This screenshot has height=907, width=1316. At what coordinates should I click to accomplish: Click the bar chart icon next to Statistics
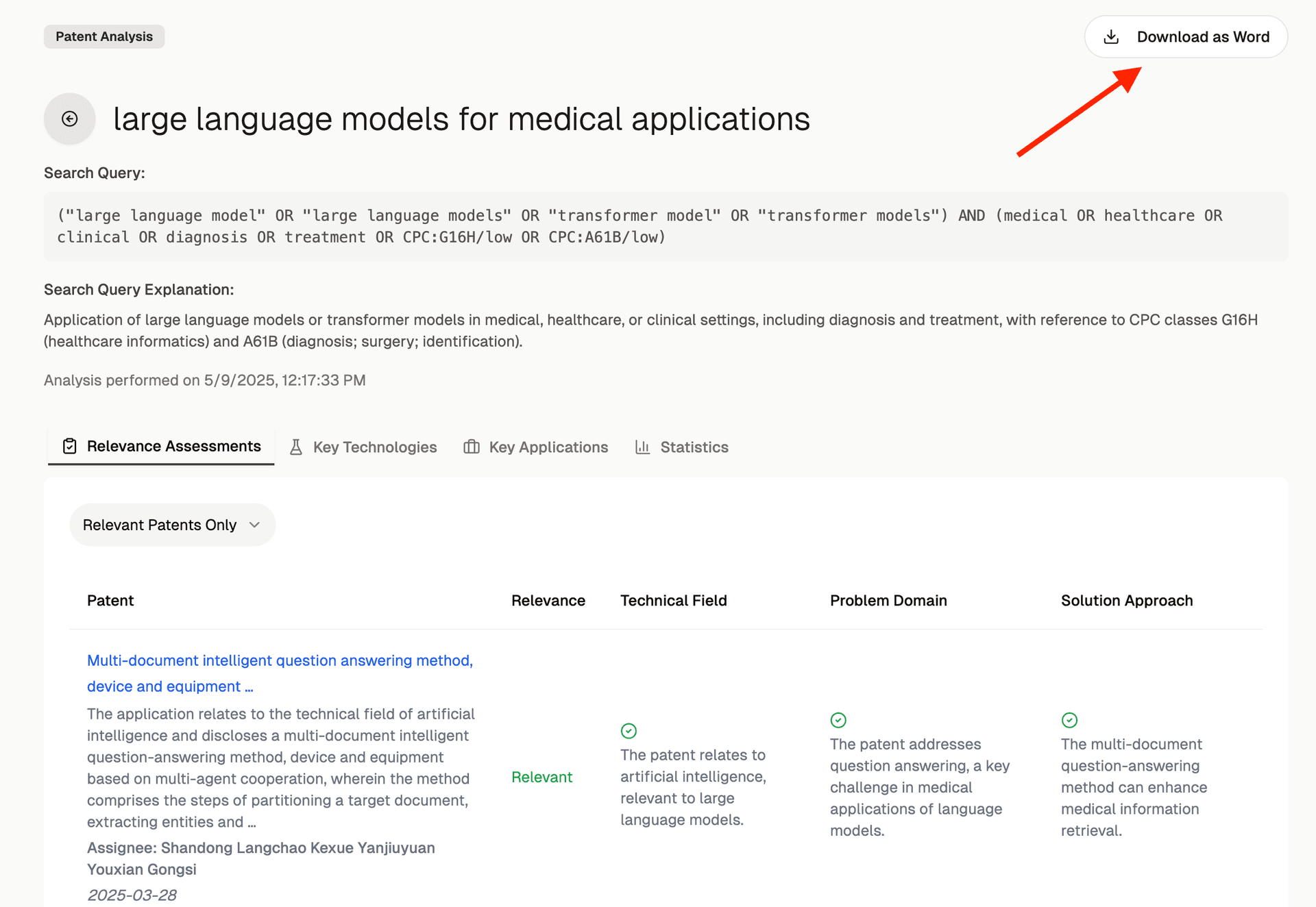642,447
